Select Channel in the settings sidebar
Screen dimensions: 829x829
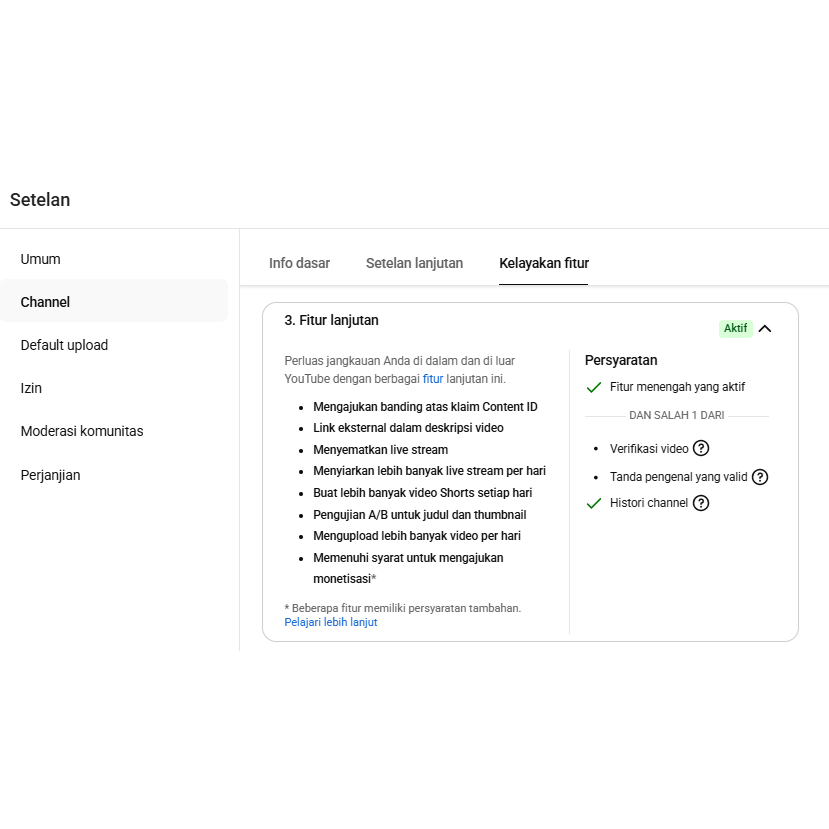(45, 302)
